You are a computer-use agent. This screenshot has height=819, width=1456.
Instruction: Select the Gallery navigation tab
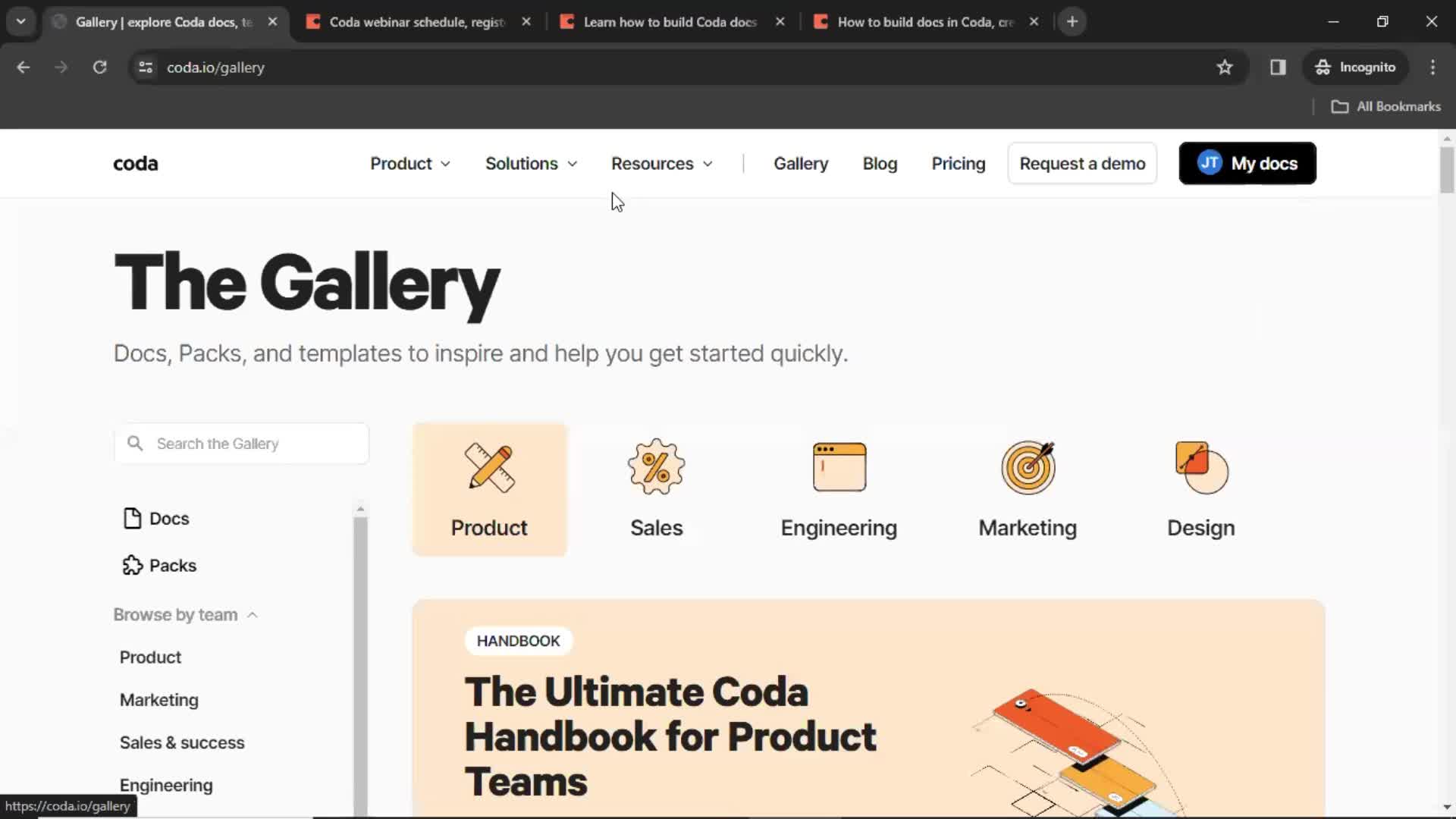pyautogui.click(x=801, y=163)
